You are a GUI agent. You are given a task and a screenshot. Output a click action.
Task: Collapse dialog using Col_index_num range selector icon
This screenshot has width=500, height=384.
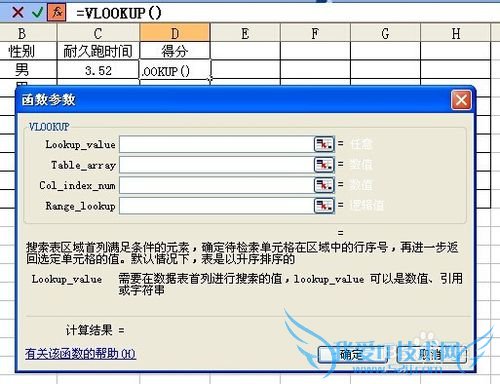coord(324,185)
